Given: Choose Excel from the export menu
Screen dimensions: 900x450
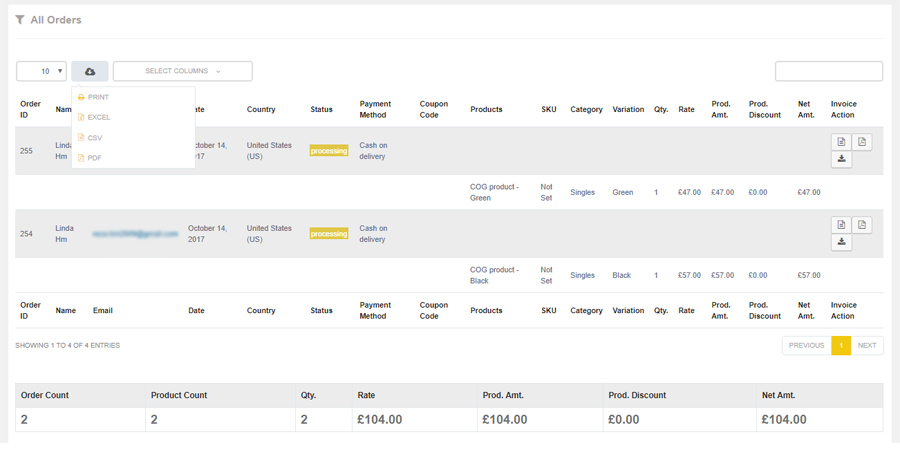Looking at the screenshot, I should [x=98, y=117].
